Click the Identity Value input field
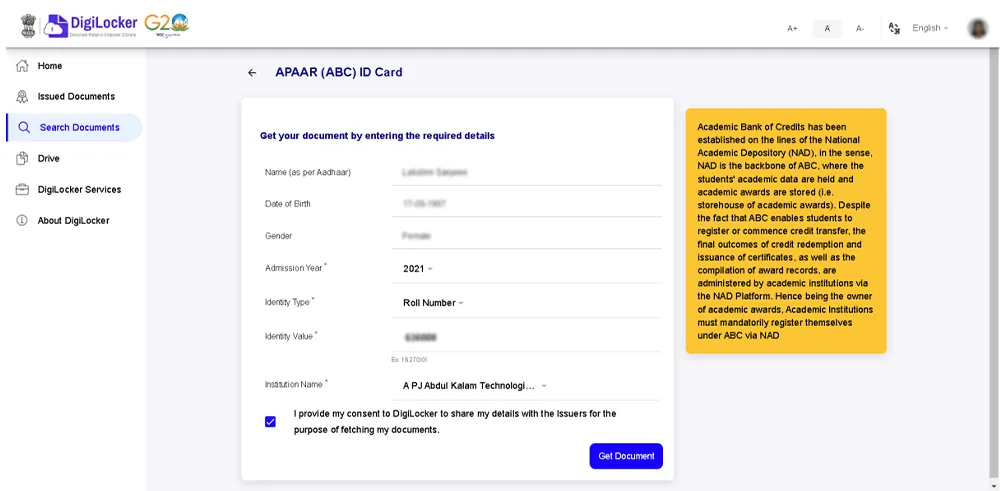Viewport: 1000px width, 491px height. 526,337
